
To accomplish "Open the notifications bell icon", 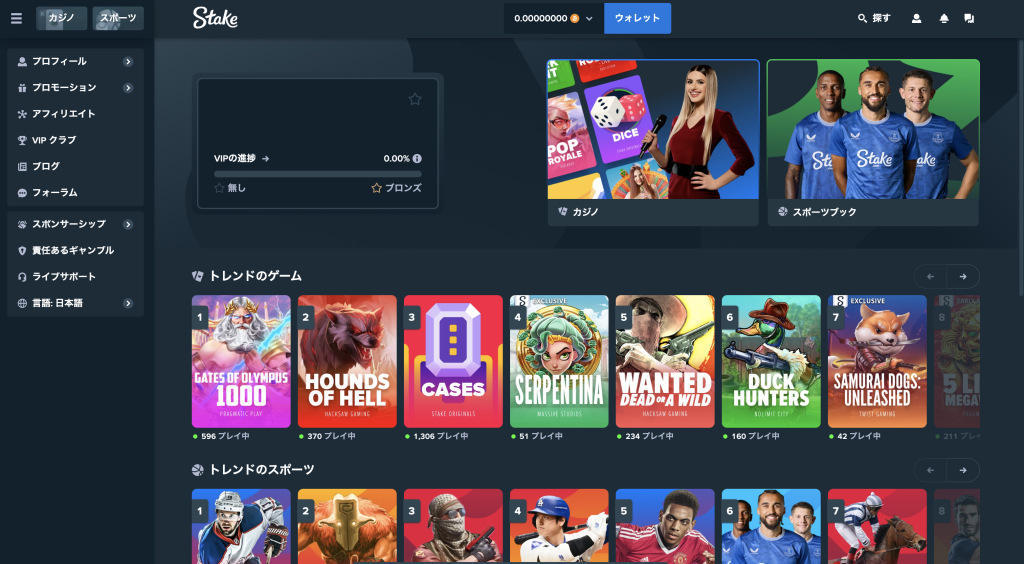I will pos(944,18).
